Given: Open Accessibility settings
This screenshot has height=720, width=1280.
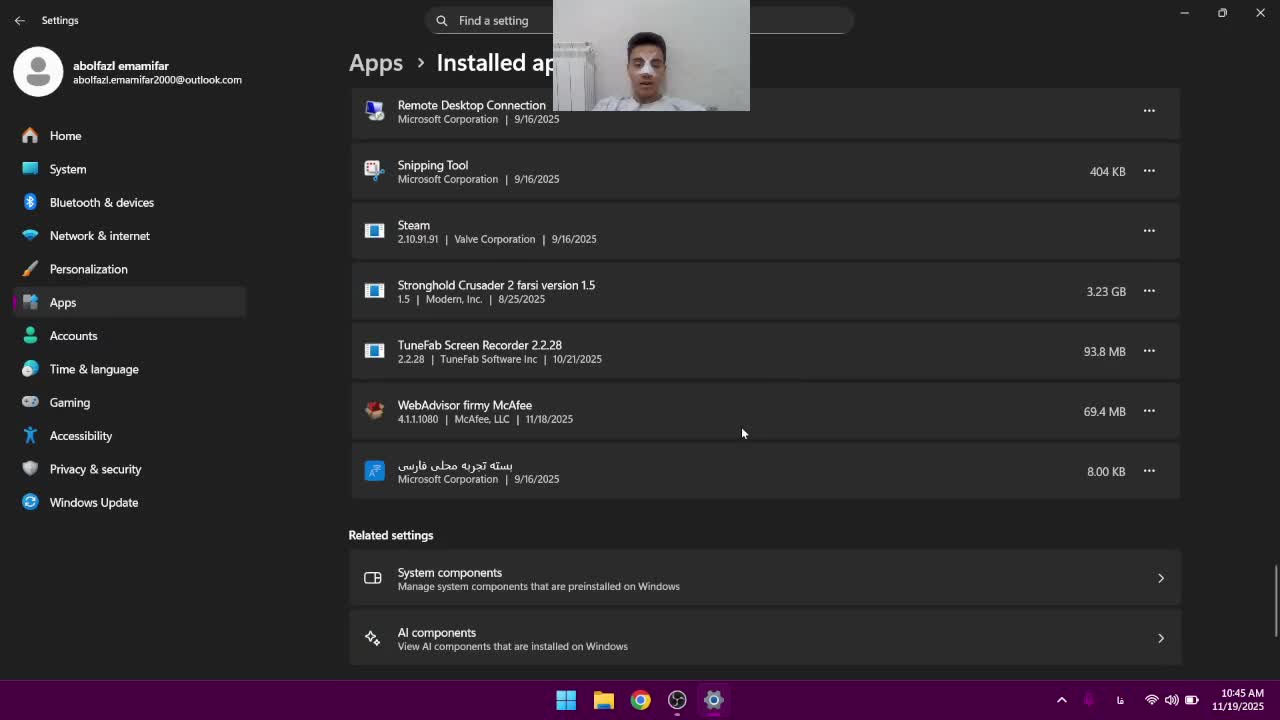Looking at the screenshot, I should coord(130,436).
